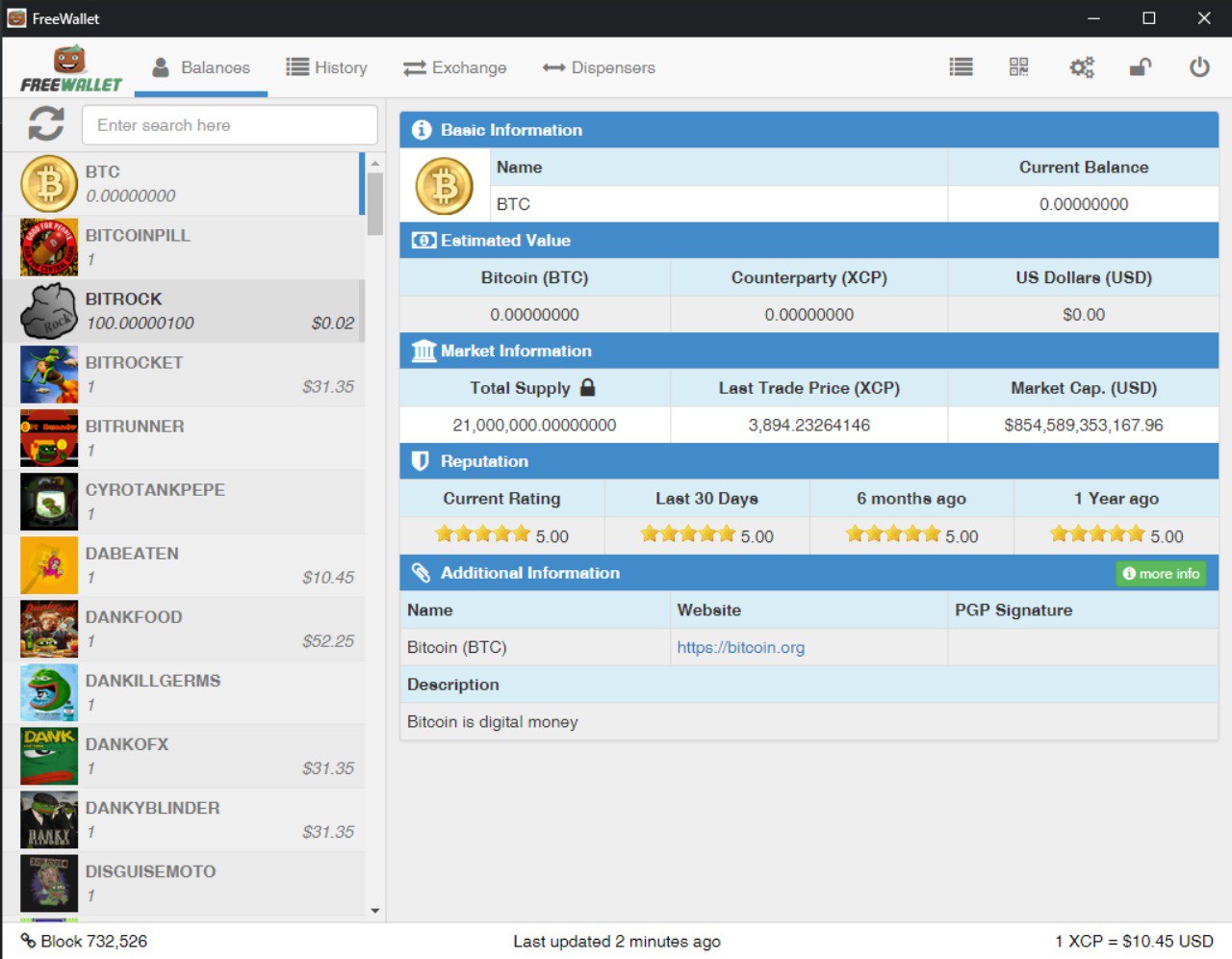Select the DABEATEN asset name
The height and width of the screenshot is (959, 1232).
click(x=132, y=553)
